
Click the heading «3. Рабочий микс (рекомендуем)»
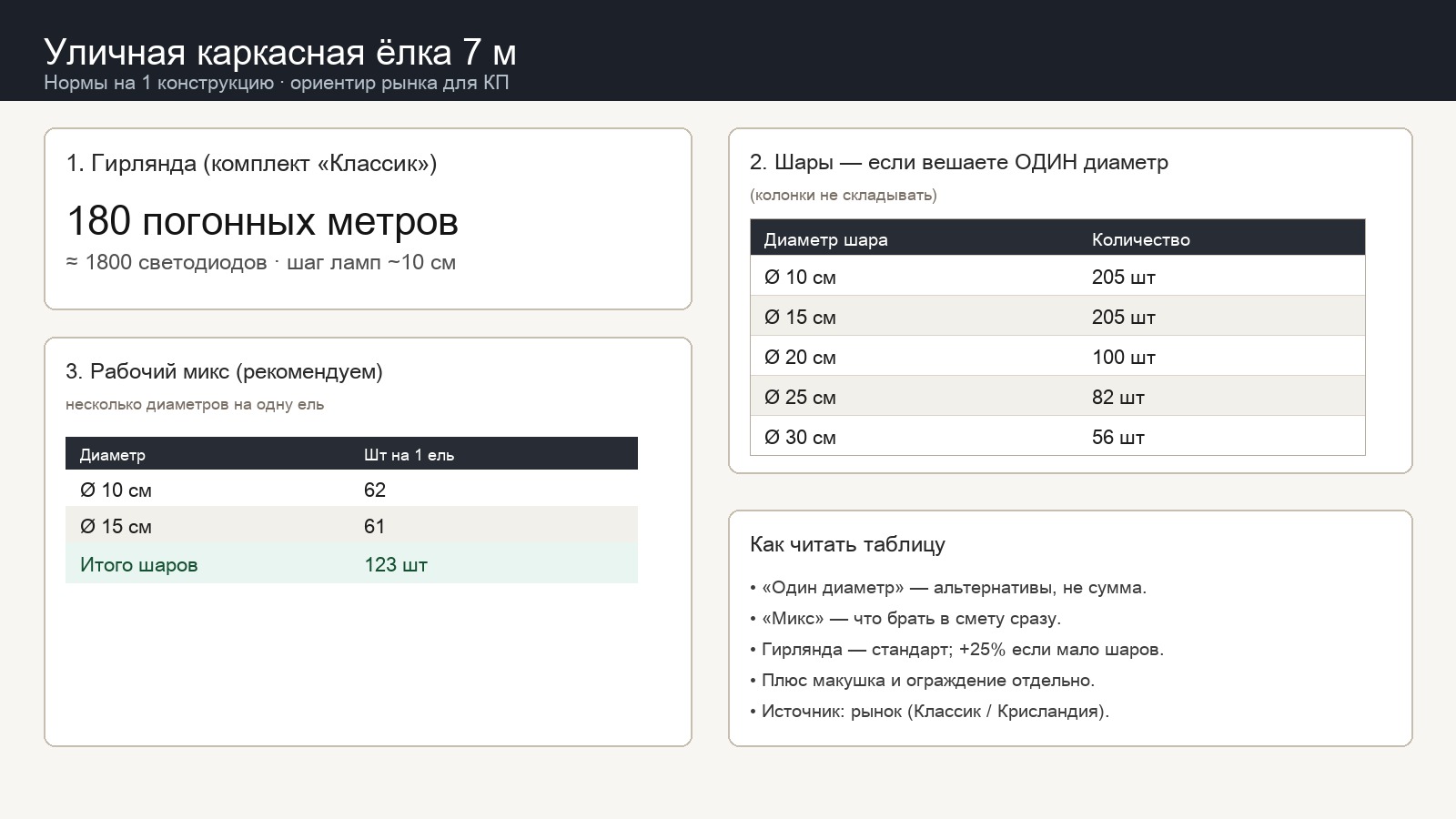[224, 371]
